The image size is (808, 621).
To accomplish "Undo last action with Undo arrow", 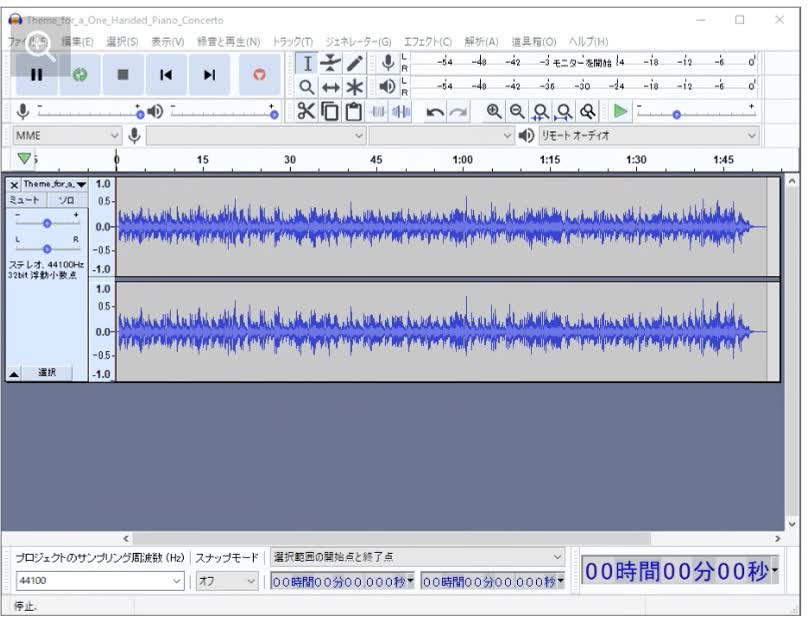I will click(x=435, y=111).
